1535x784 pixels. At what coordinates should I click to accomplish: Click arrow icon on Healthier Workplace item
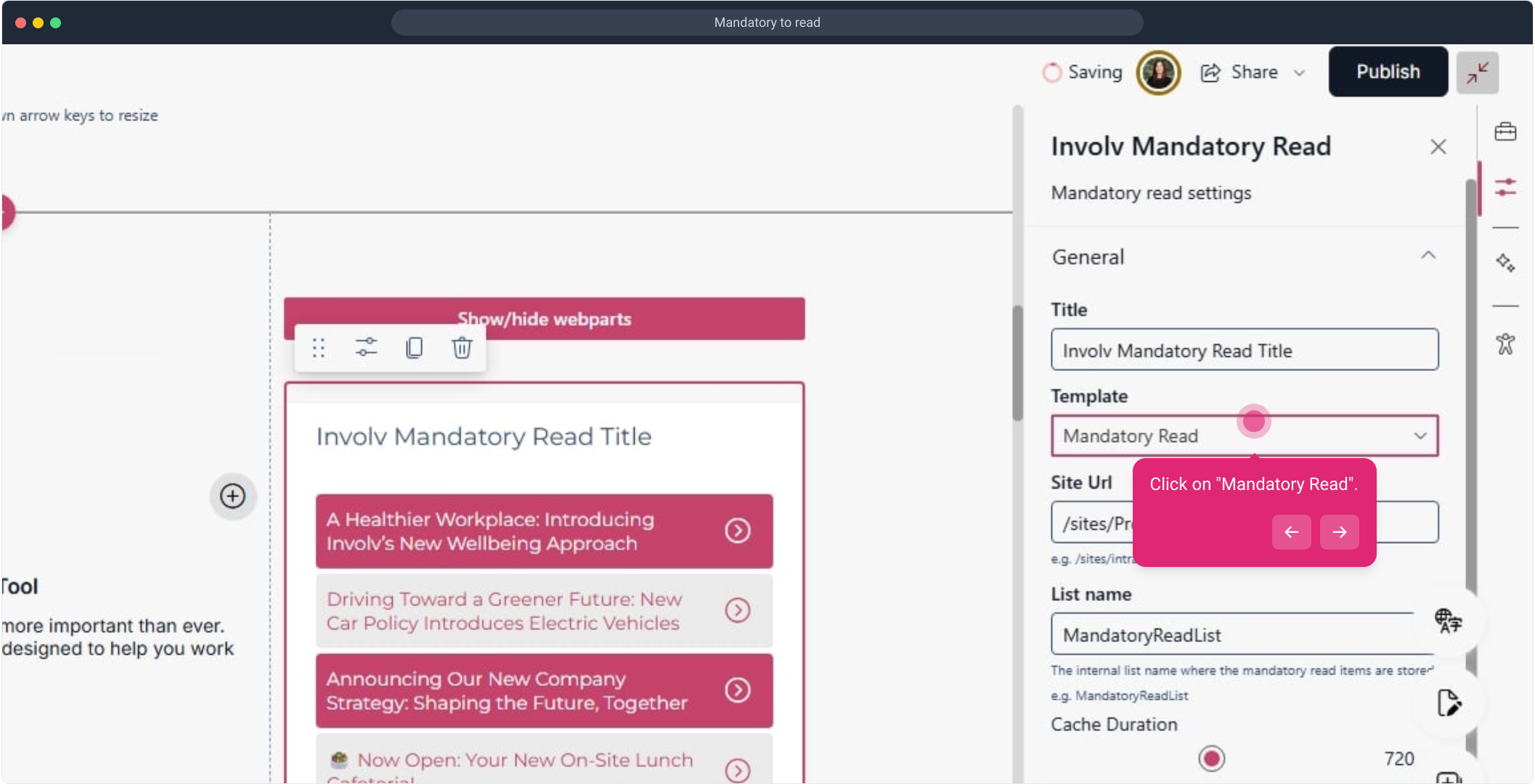coord(738,531)
